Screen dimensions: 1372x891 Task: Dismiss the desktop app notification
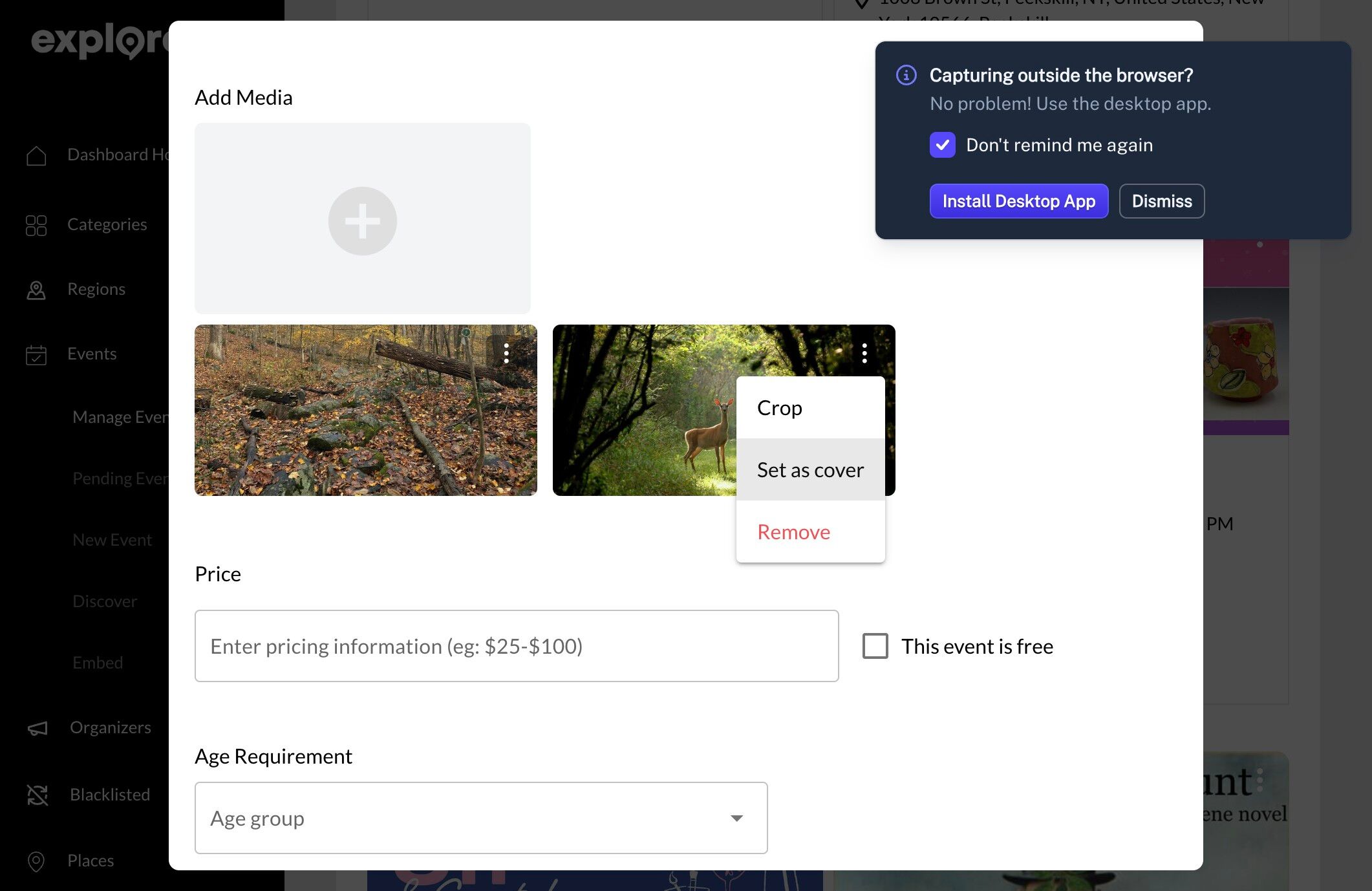(x=1161, y=201)
